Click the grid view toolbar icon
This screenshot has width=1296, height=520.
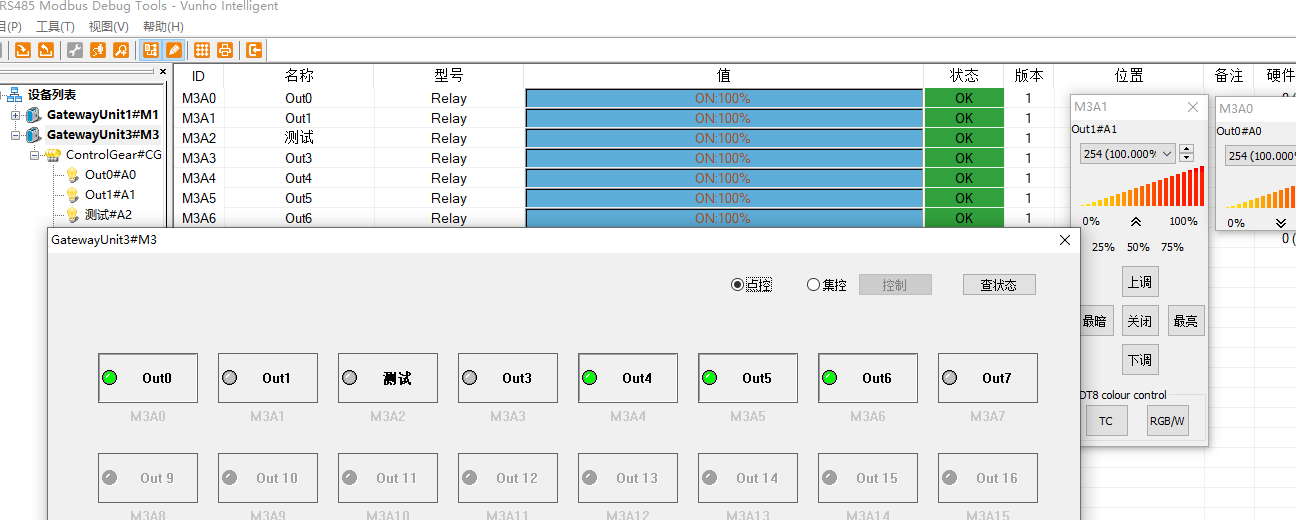(202, 50)
